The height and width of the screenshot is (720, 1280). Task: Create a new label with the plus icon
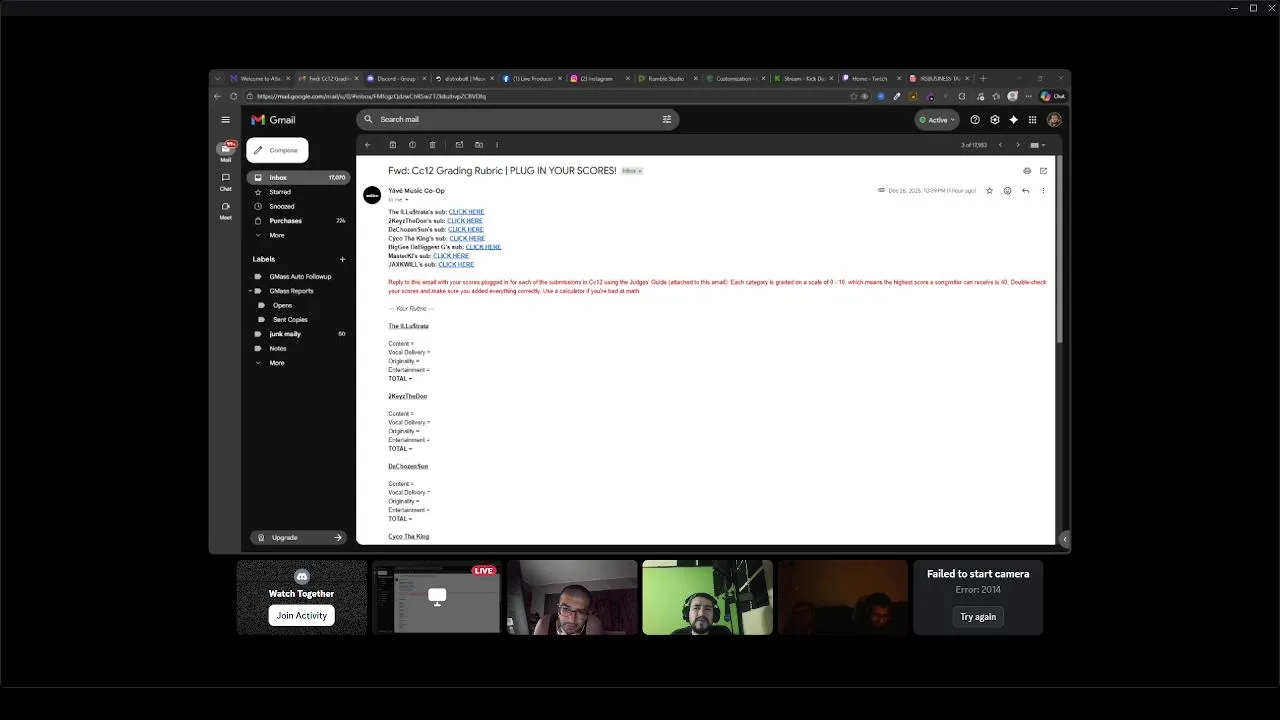coord(342,259)
